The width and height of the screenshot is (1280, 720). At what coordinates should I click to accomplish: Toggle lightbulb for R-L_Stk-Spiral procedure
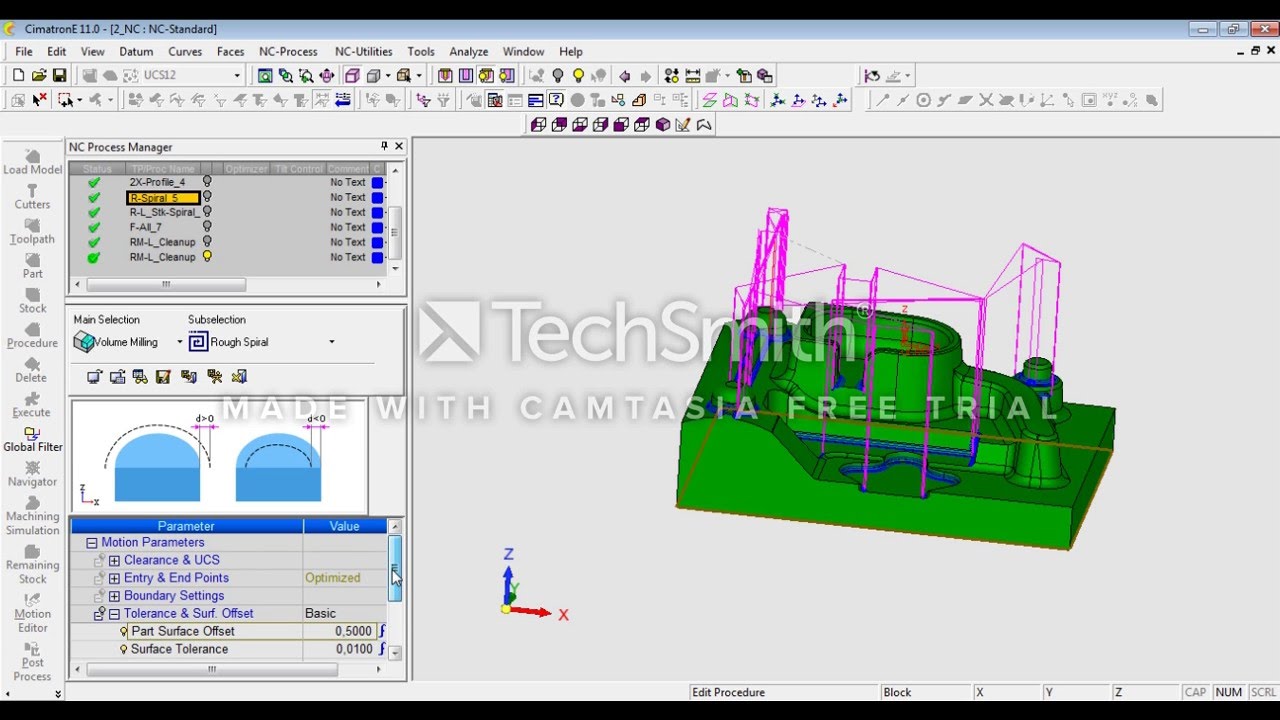point(207,212)
